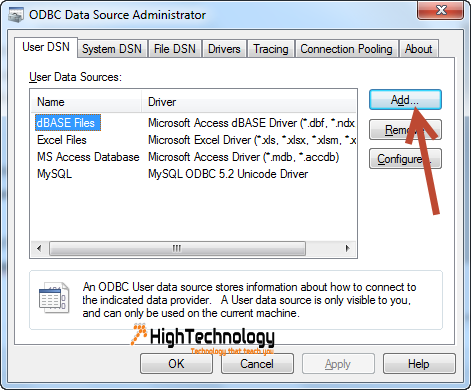
Task: Click the Cancel button
Action: click(x=257, y=364)
